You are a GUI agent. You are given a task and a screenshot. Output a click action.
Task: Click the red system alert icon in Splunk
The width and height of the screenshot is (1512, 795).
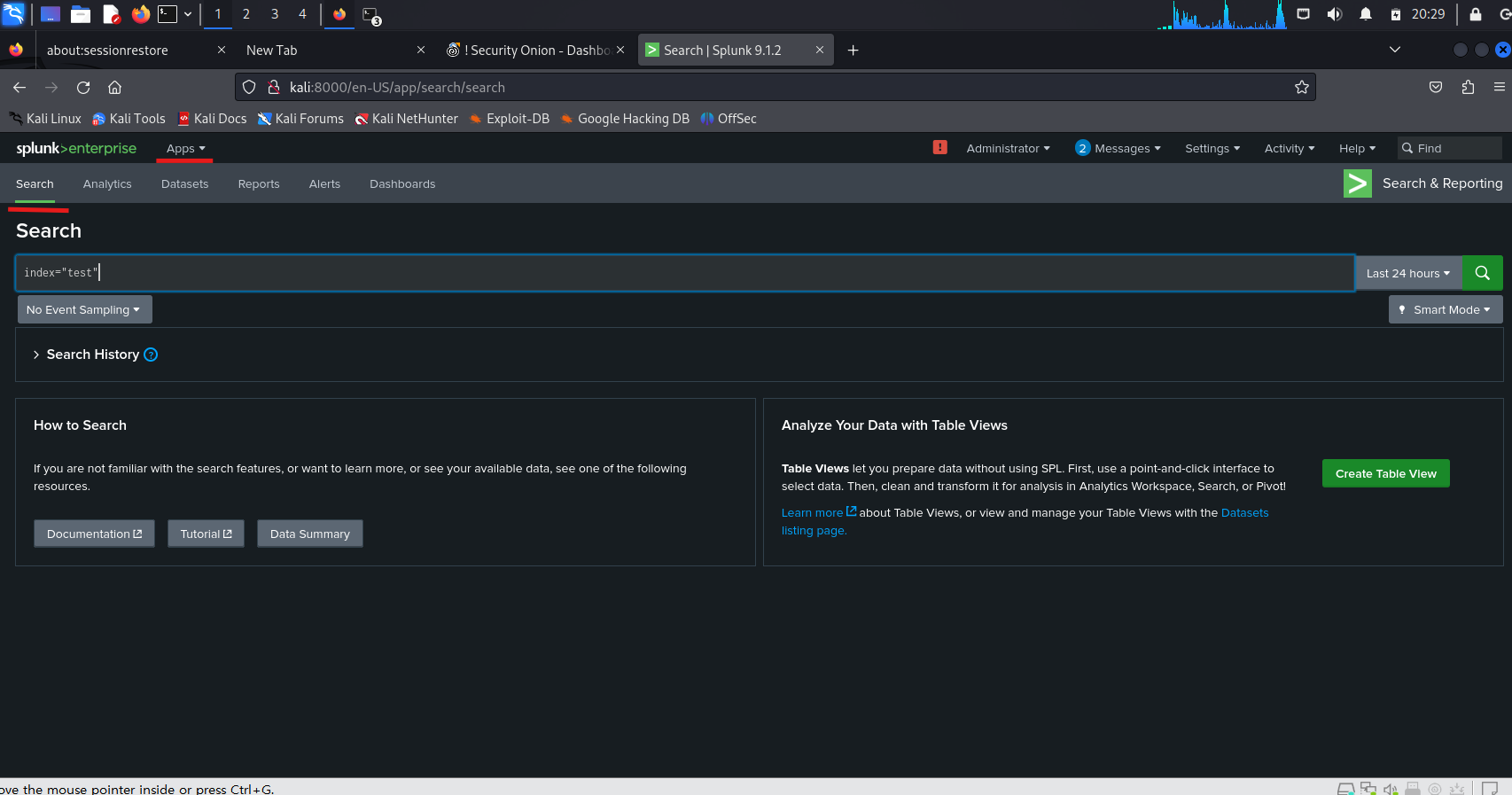[x=940, y=147]
